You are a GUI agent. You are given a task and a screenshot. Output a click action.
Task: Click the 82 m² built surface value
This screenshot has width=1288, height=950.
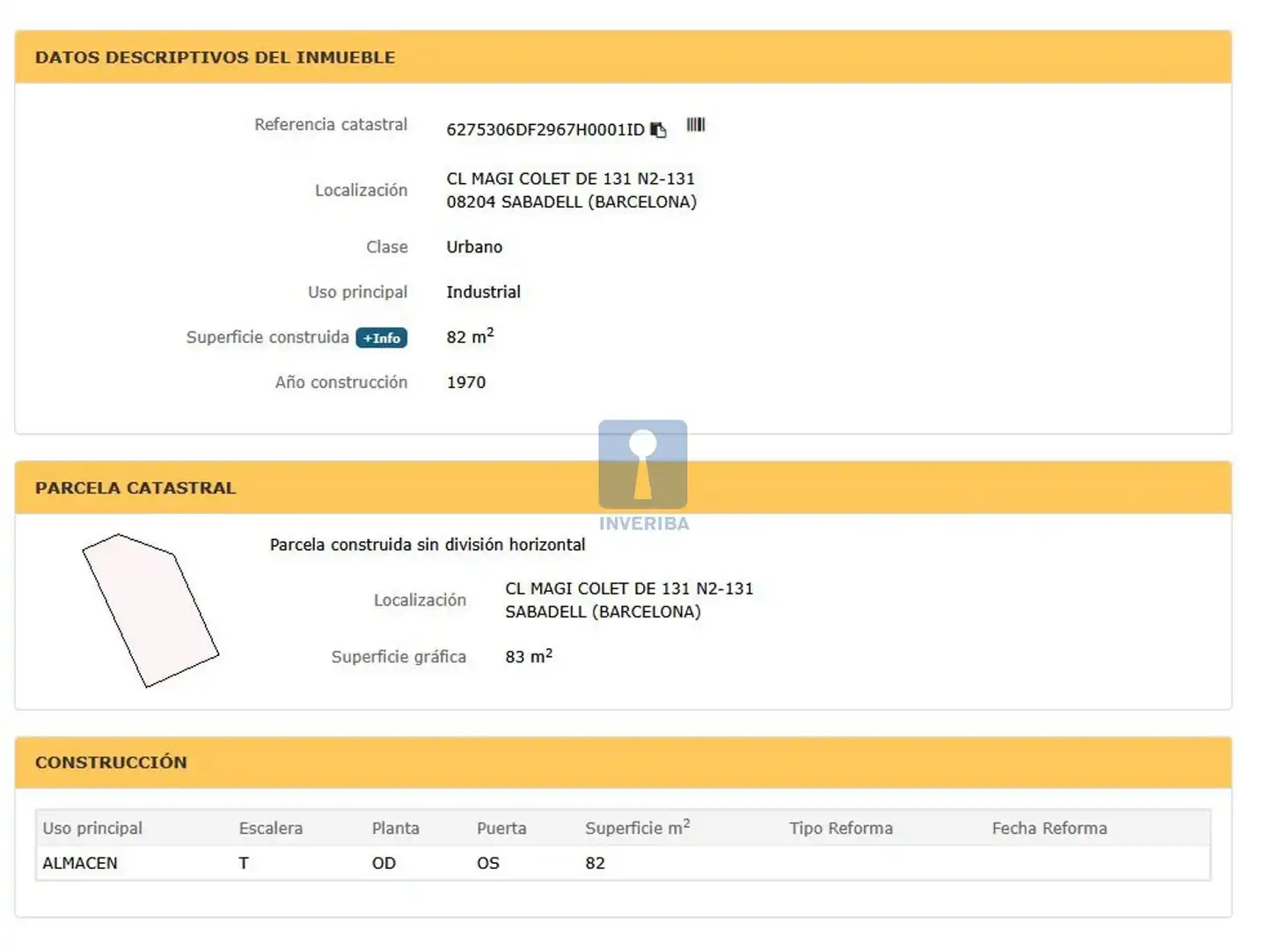point(470,336)
